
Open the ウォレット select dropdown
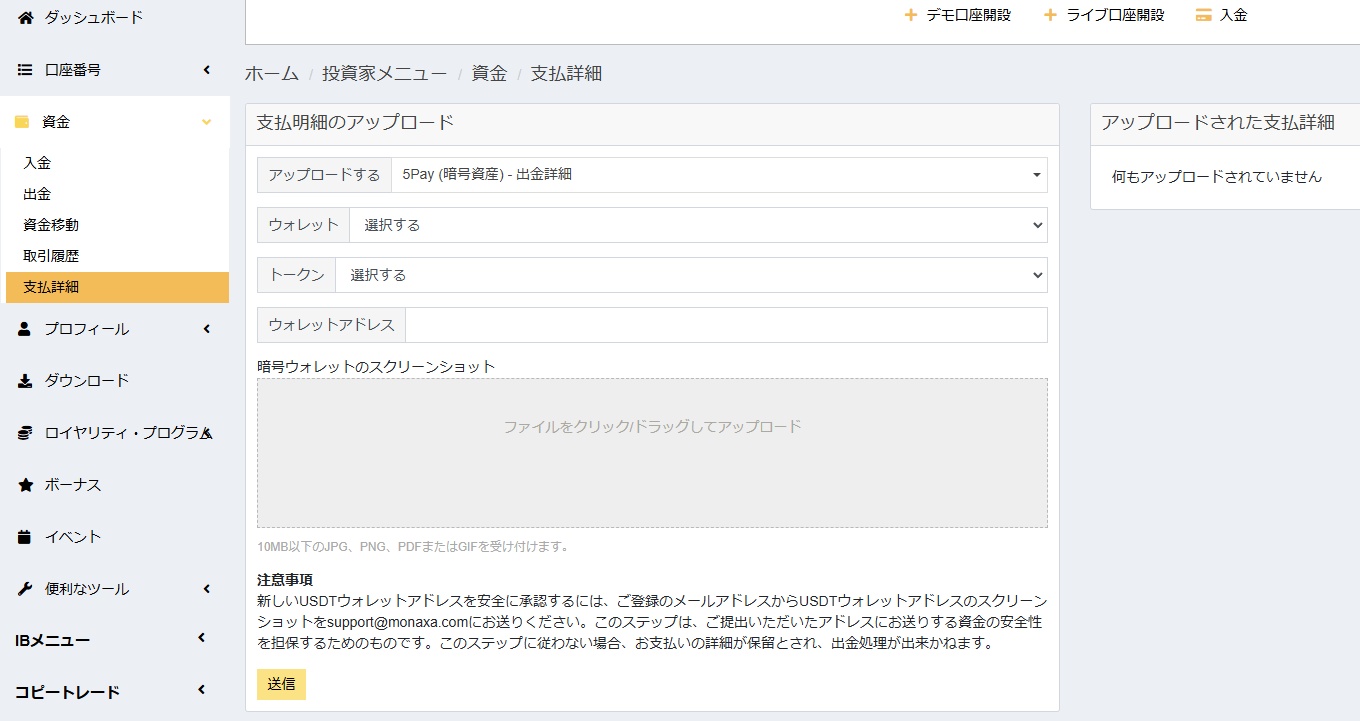[697, 225]
